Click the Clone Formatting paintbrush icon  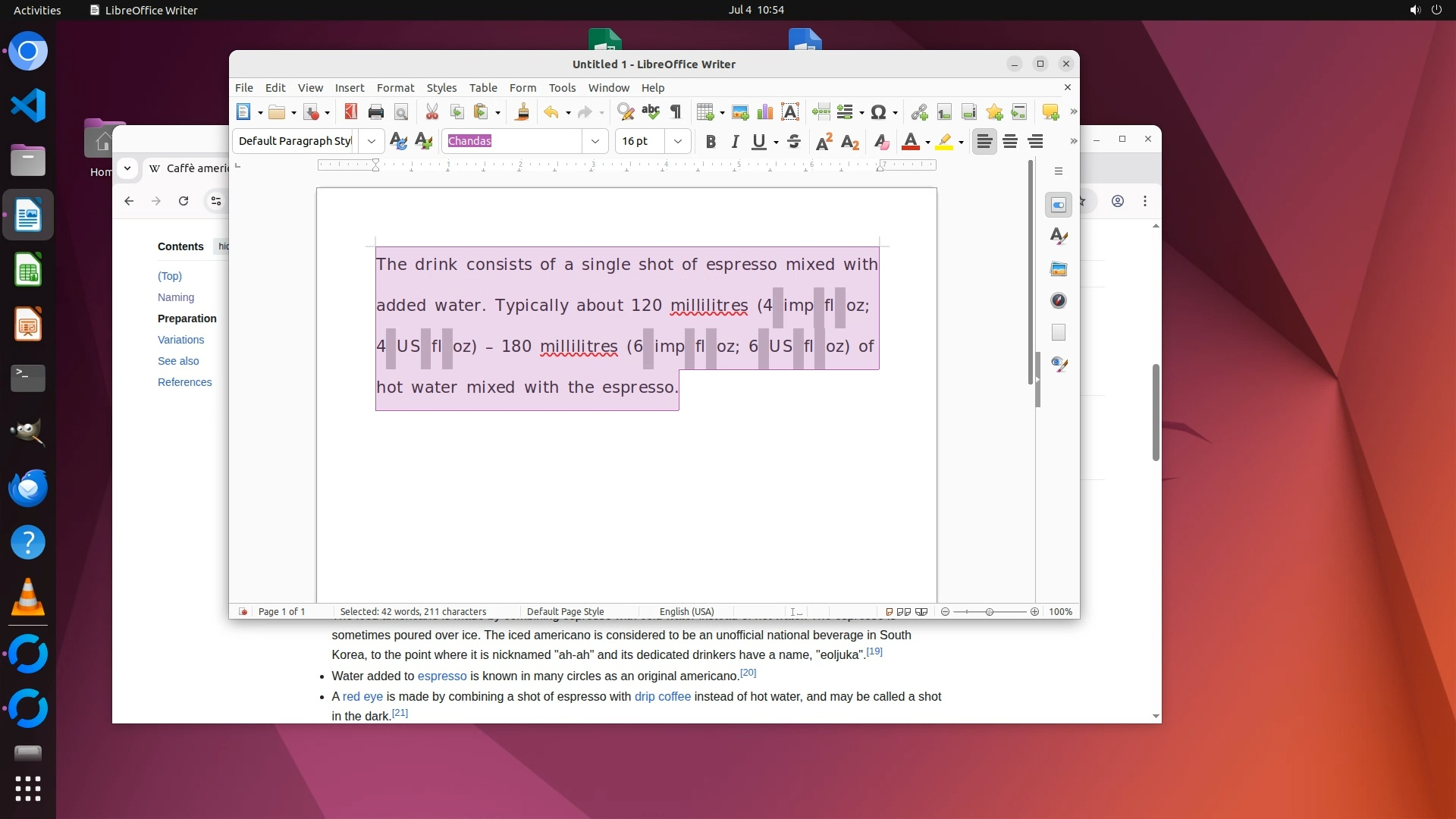[522, 112]
